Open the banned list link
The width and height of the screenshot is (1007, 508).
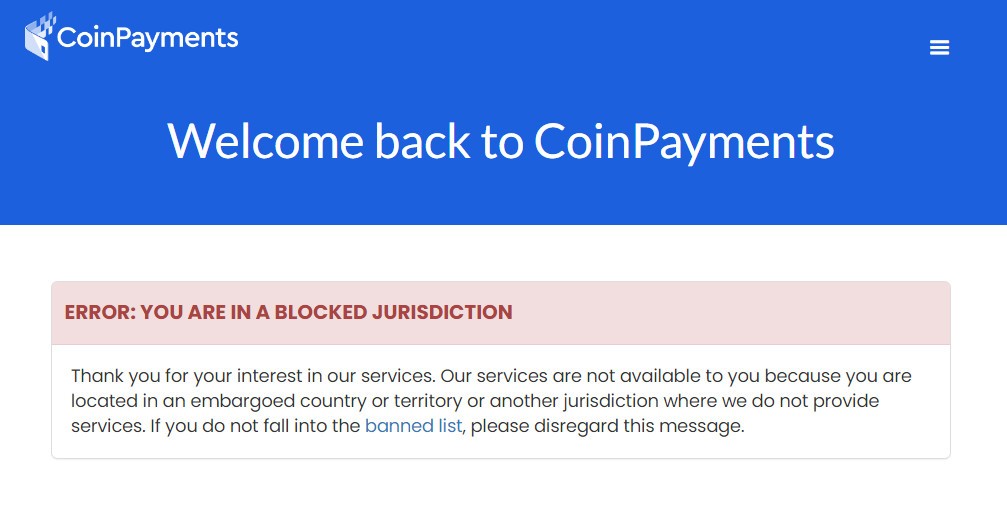tap(413, 426)
